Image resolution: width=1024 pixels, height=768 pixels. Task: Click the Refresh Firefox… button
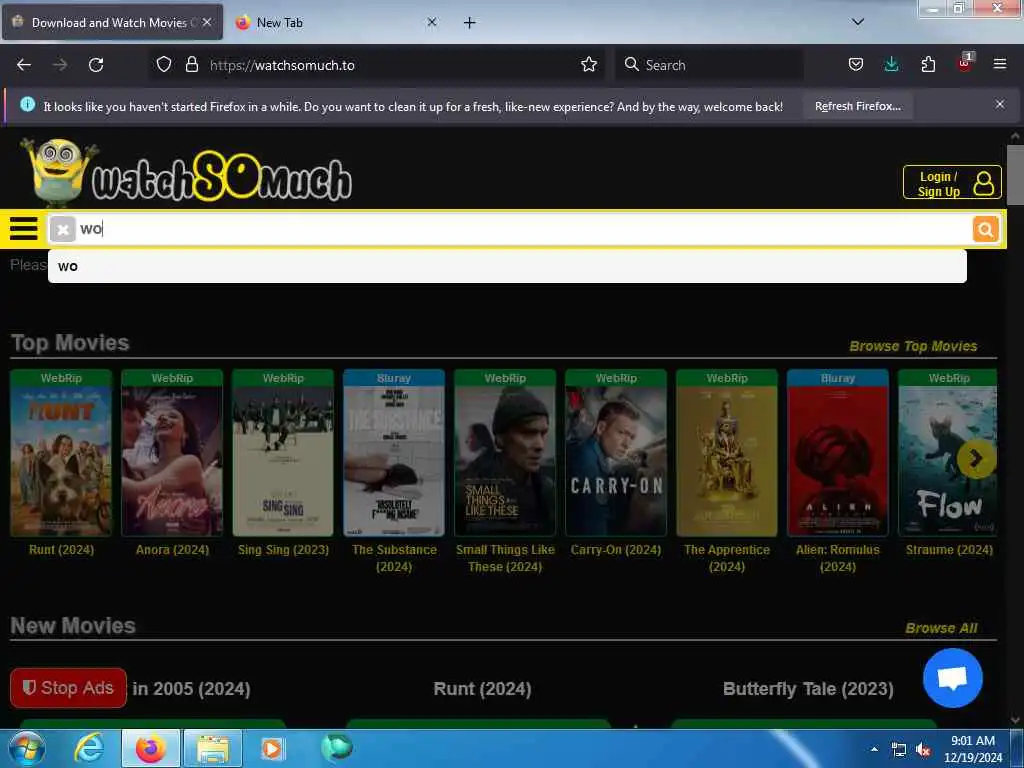tap(857, 106)
